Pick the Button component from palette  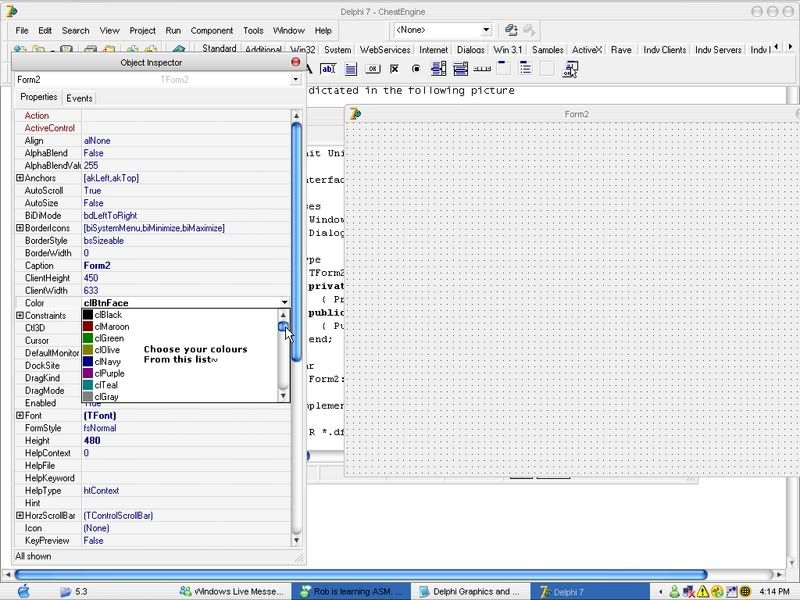(372, 69)
